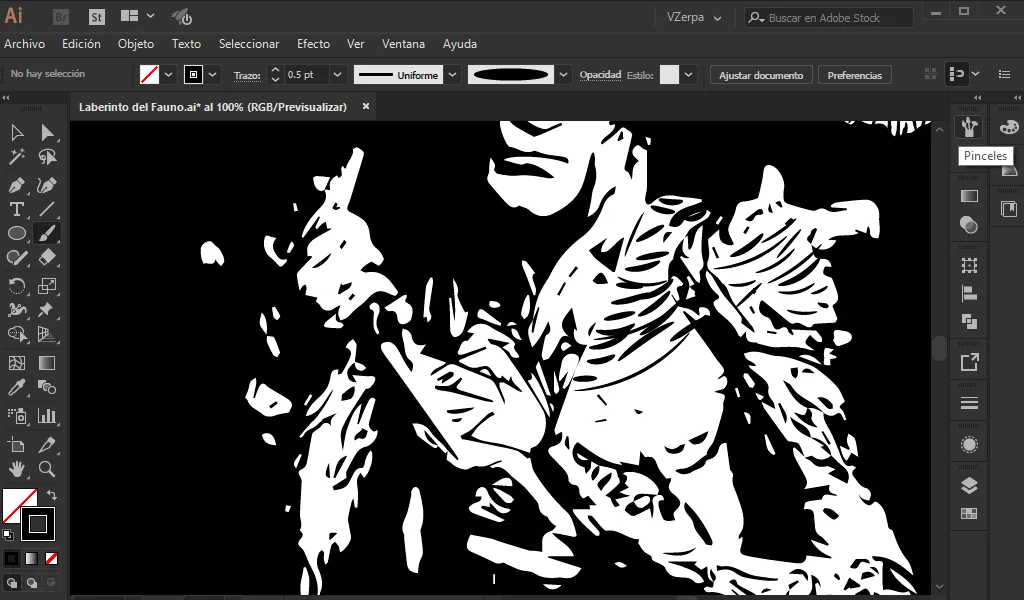Select the Hand tool
1024x600 pixels.
click(x=17, y=469)
